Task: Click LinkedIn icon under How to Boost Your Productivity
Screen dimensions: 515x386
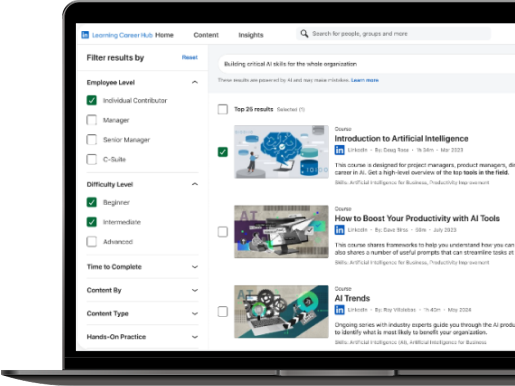Action: point(339,230)
